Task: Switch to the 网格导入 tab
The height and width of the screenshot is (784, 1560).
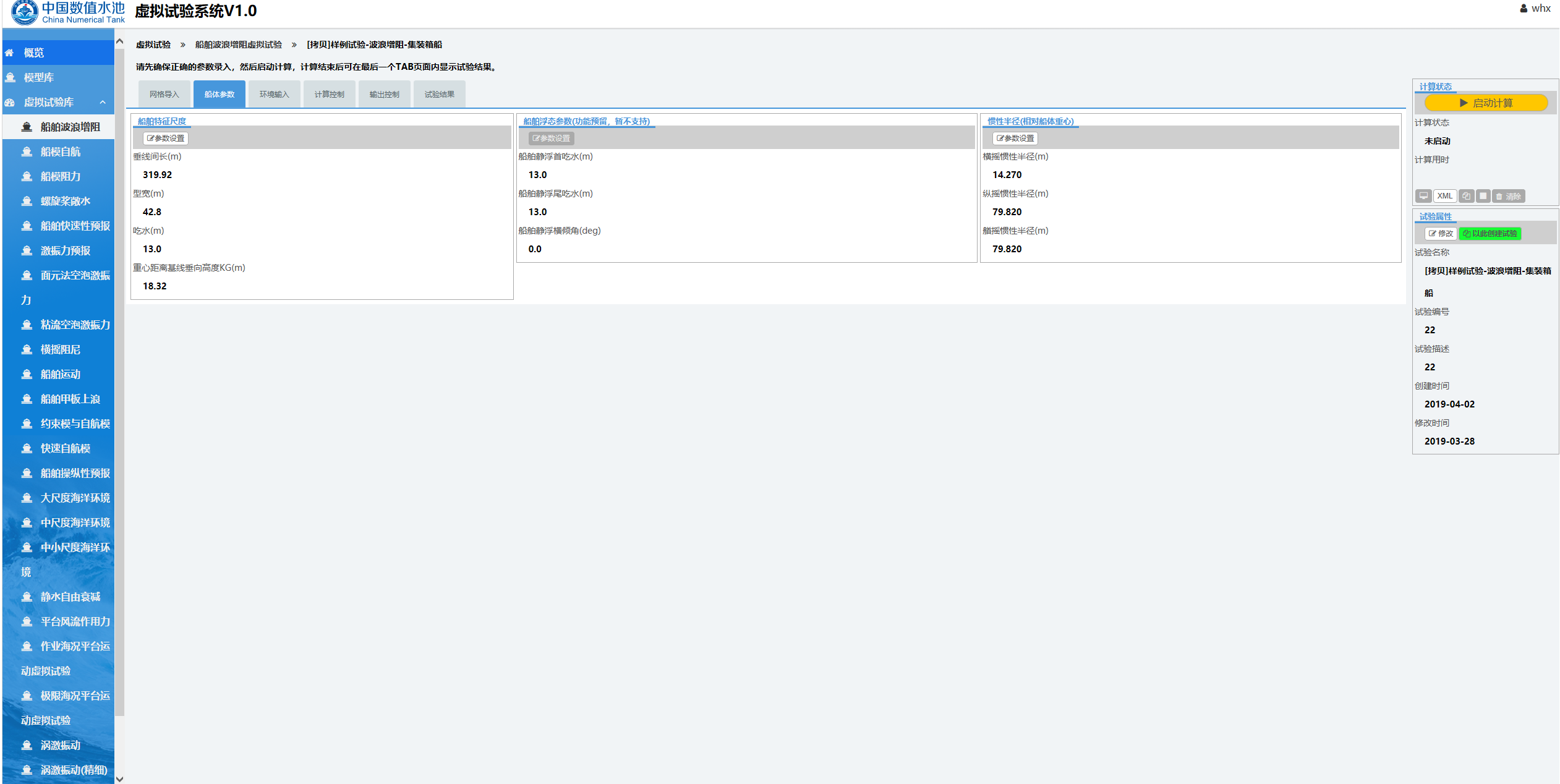Action: click(x=164, y=95)
